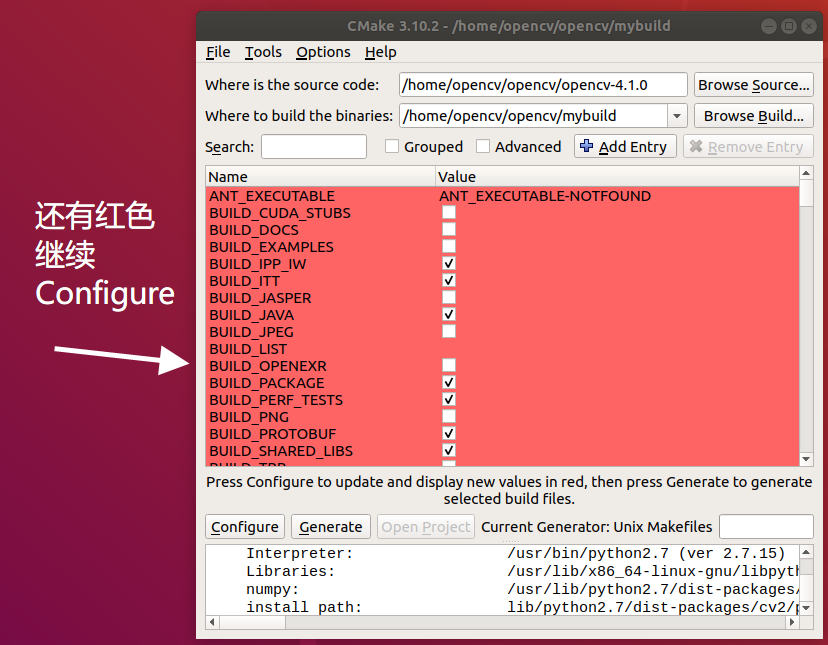
Task: Click the output log horizontal scrollbar thumb
Action: click(252, 622)
